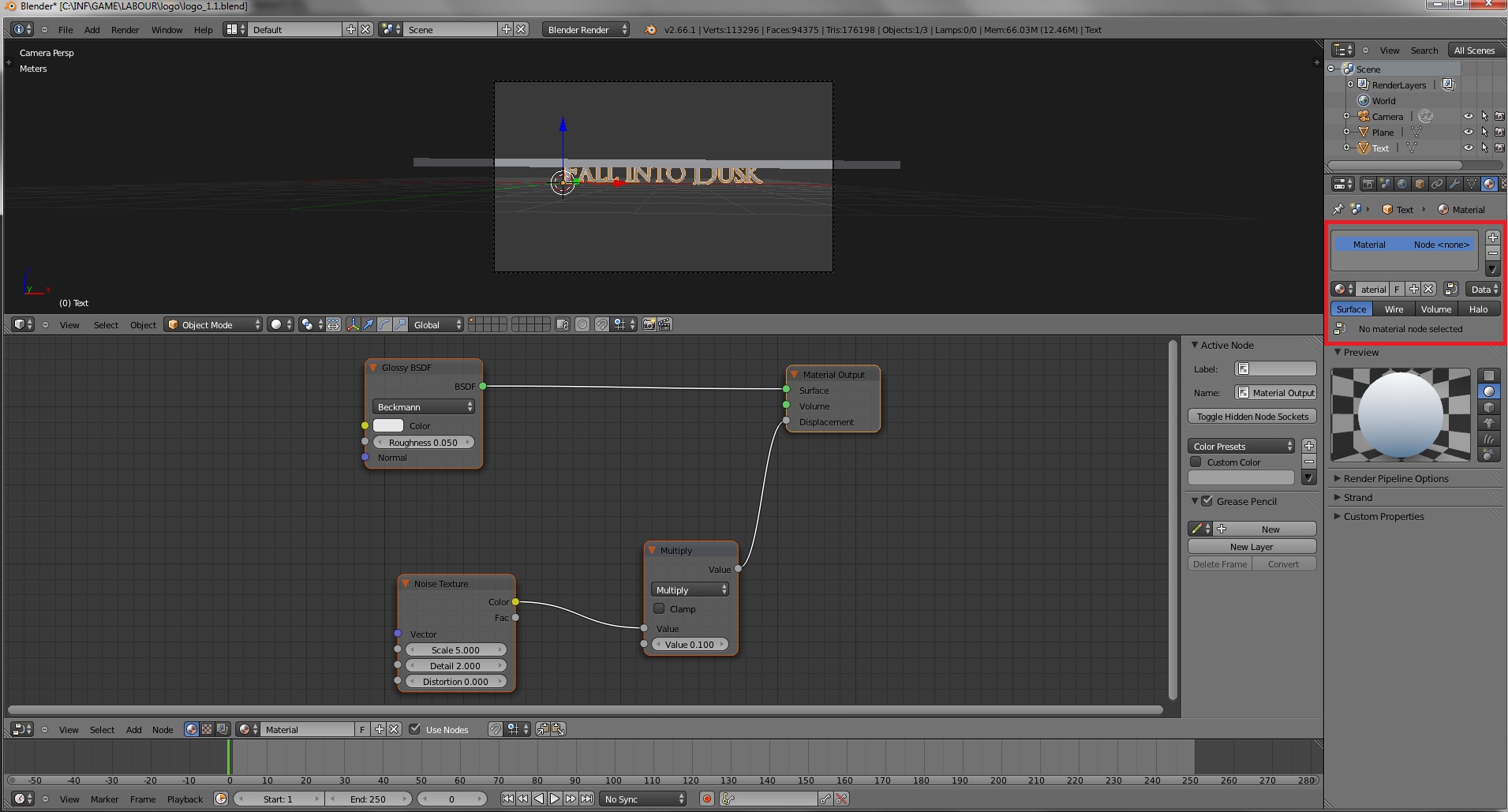1508x812 pixels.
Task: Click Toggle Hidden Node Sockets button
Action: 1252,416
